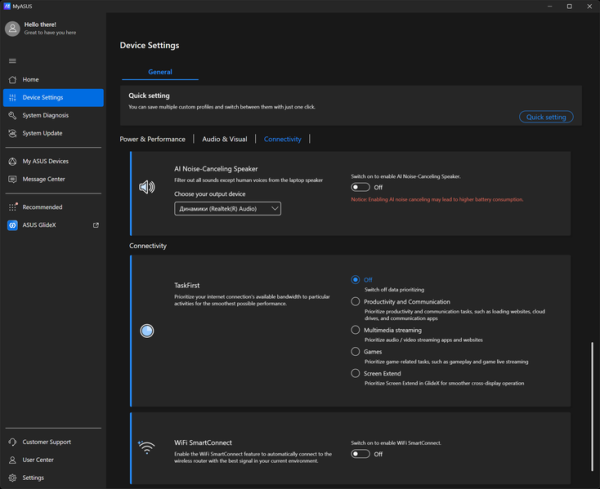The width and height of the screenshot is (600, 489).
Task: Open Customer Support headset icon
Action: coord(13,442)
